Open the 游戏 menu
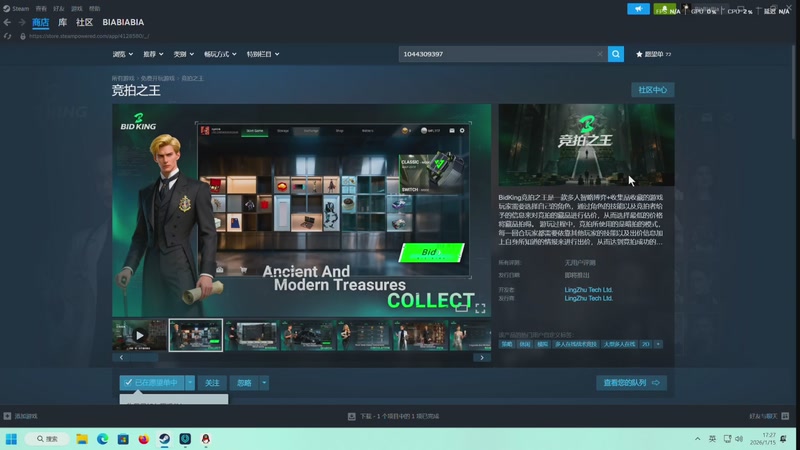This screenshot has height=450, width=800. pyautogui.click(x=77, y=8)
